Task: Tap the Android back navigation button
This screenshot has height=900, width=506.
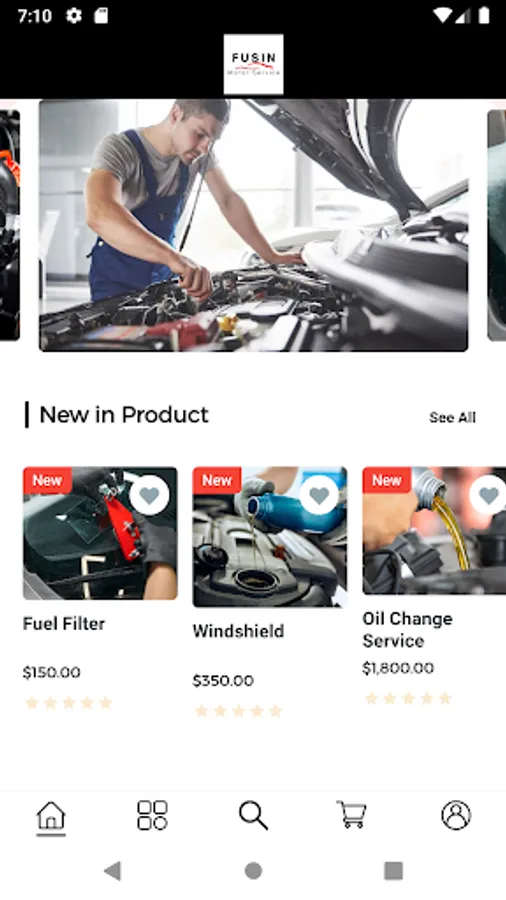Action: click(x=112, y=871)
